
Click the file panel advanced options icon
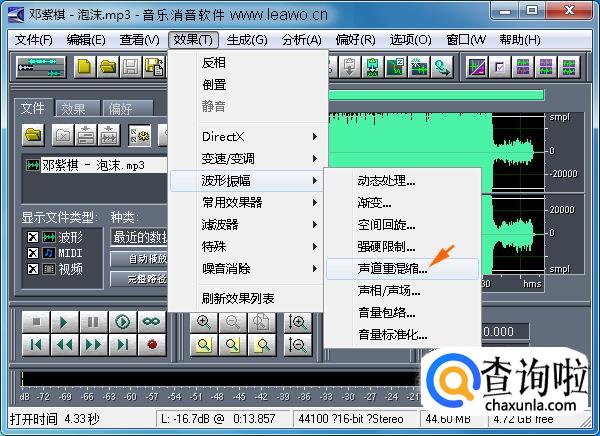139,135
